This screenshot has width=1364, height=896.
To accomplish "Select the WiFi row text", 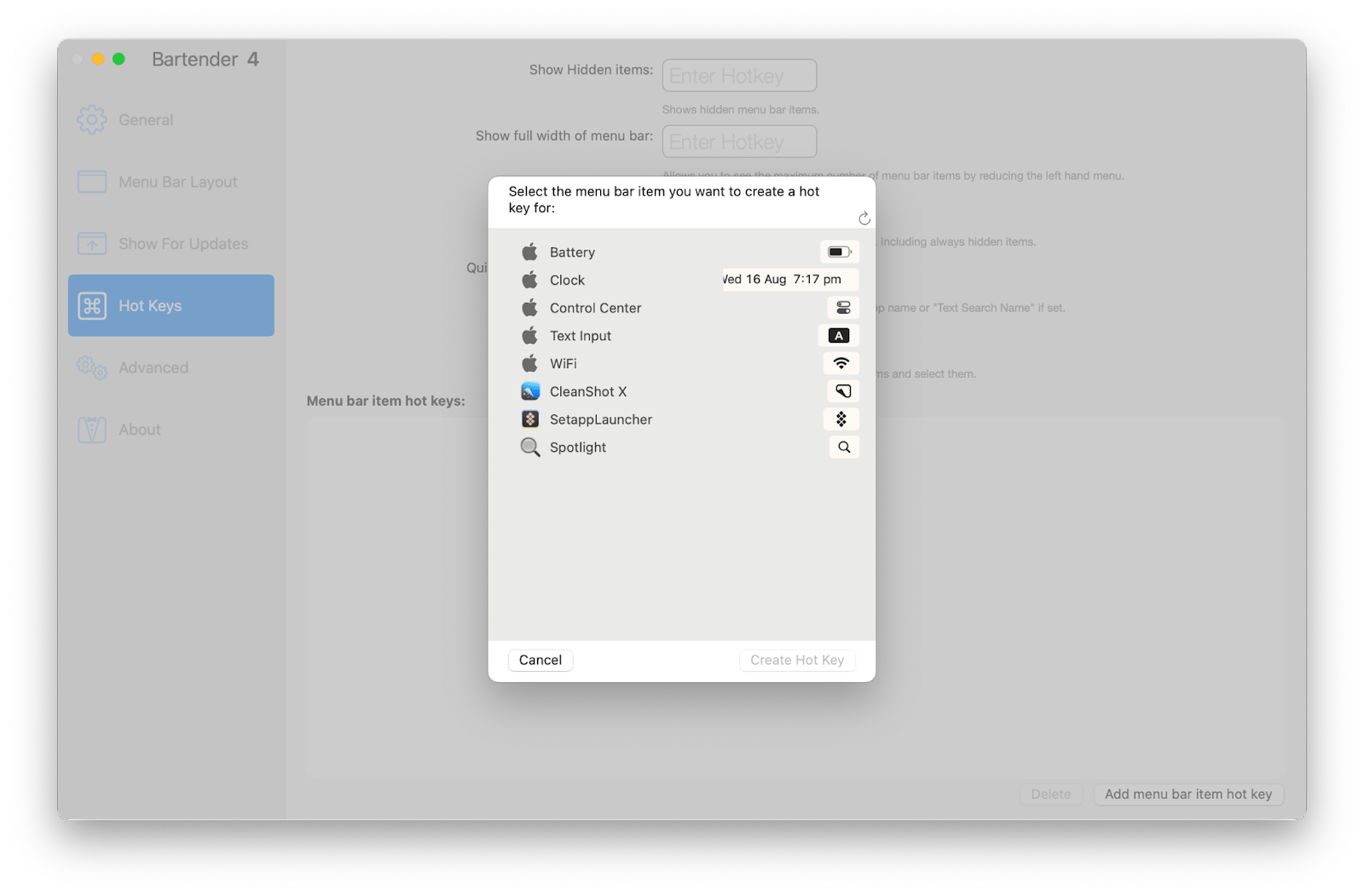I will click(563, 363).
